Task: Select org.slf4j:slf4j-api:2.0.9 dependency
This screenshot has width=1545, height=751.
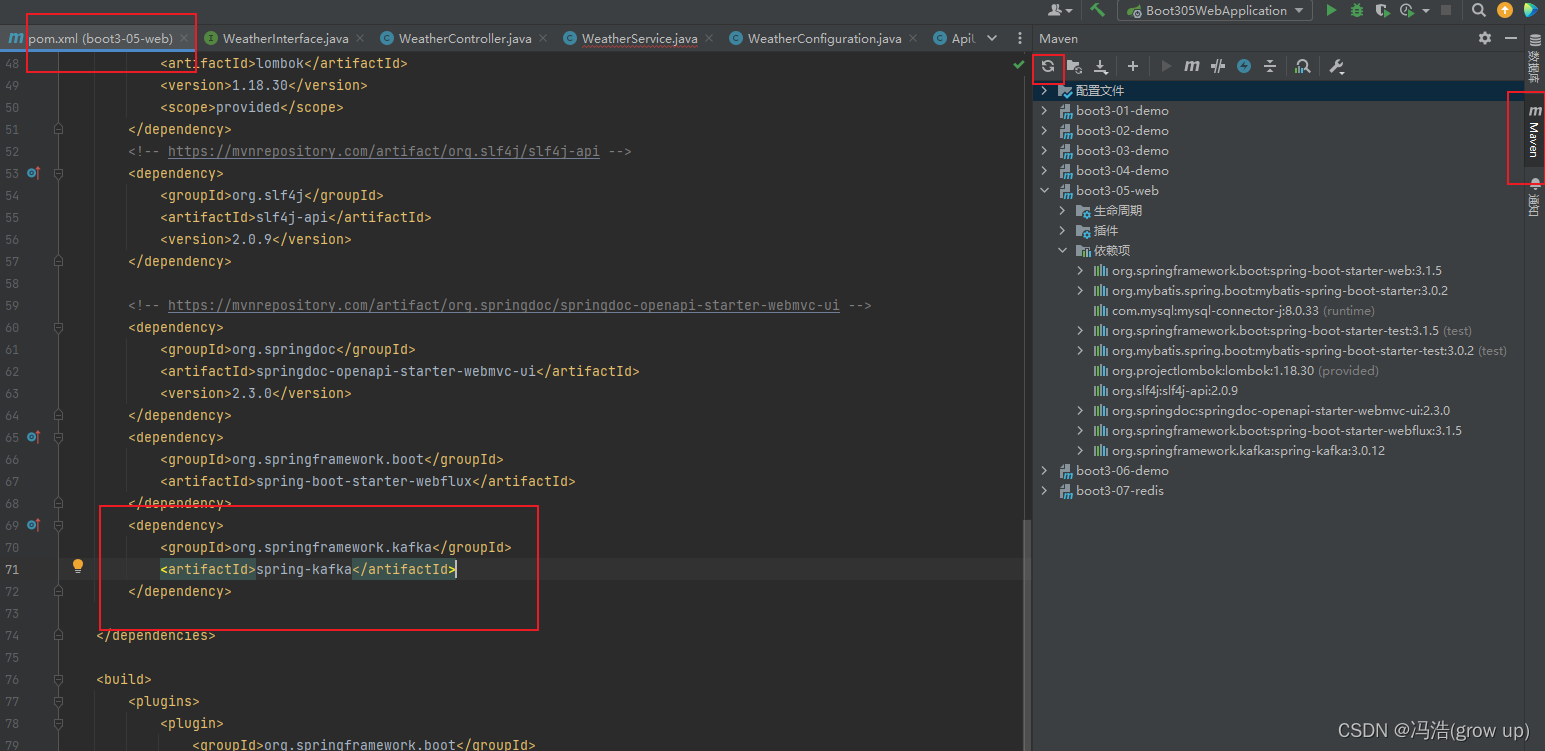Action: tap(1175, 390)
